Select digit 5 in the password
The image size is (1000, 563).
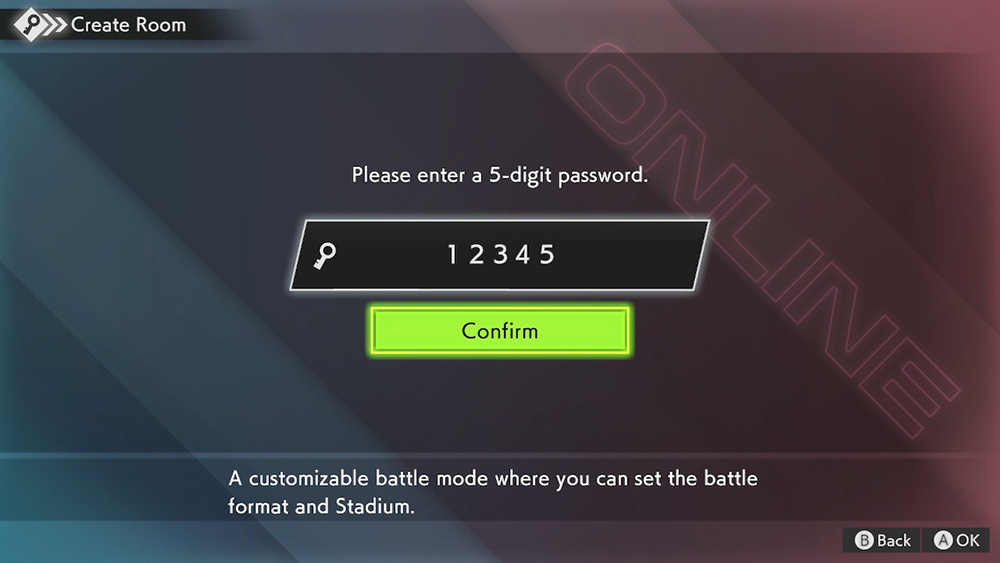tap(547, 254)
